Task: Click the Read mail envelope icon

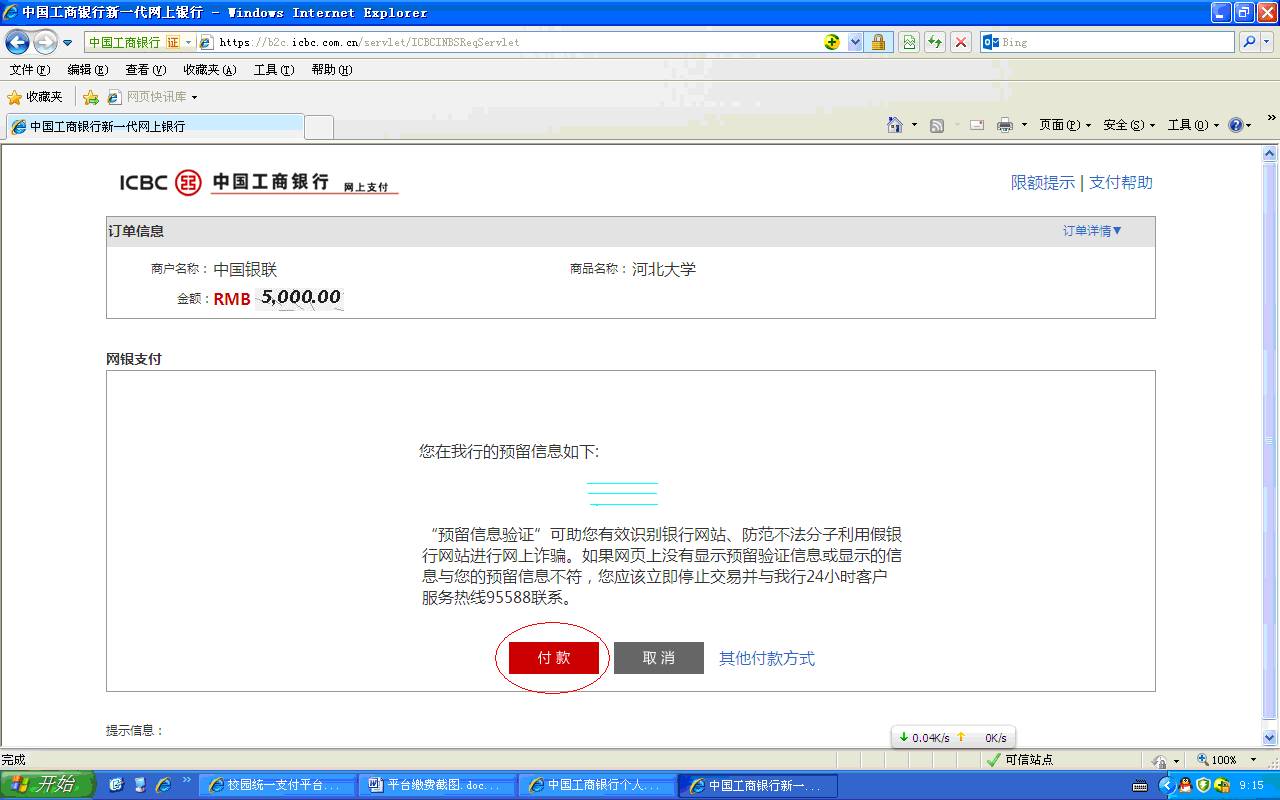Action: [977, 125]
